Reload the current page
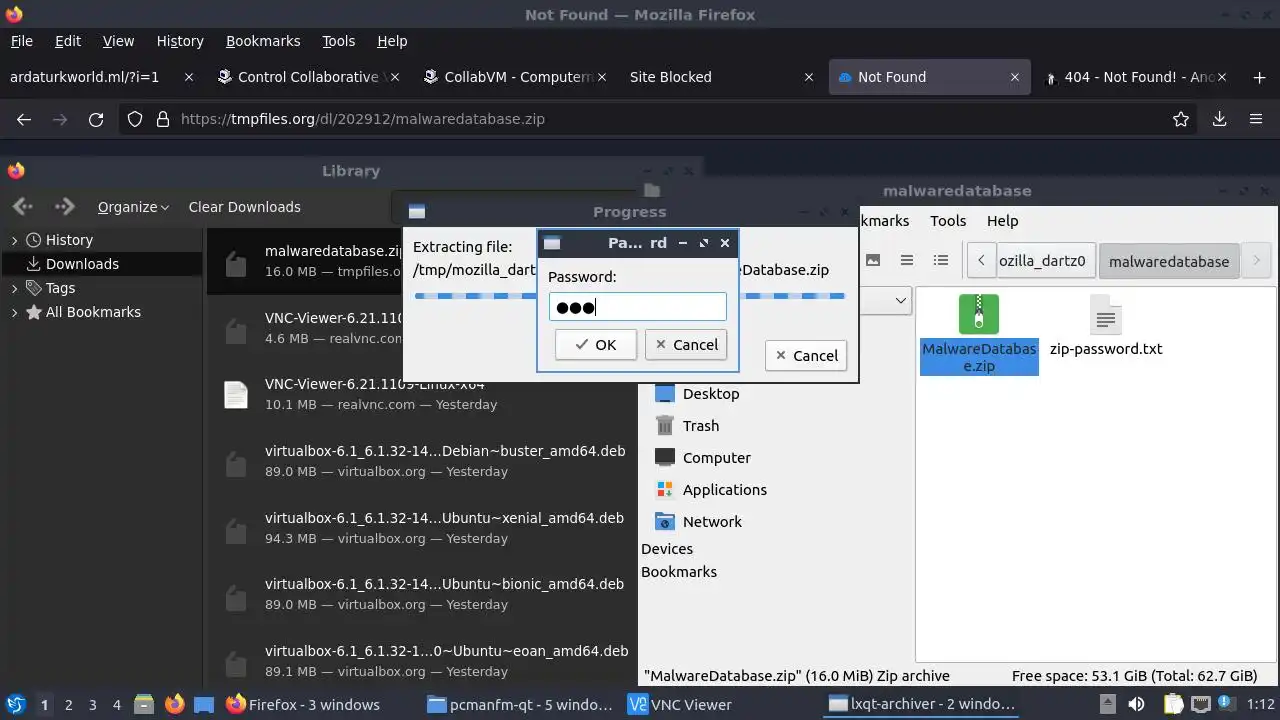 96,119
